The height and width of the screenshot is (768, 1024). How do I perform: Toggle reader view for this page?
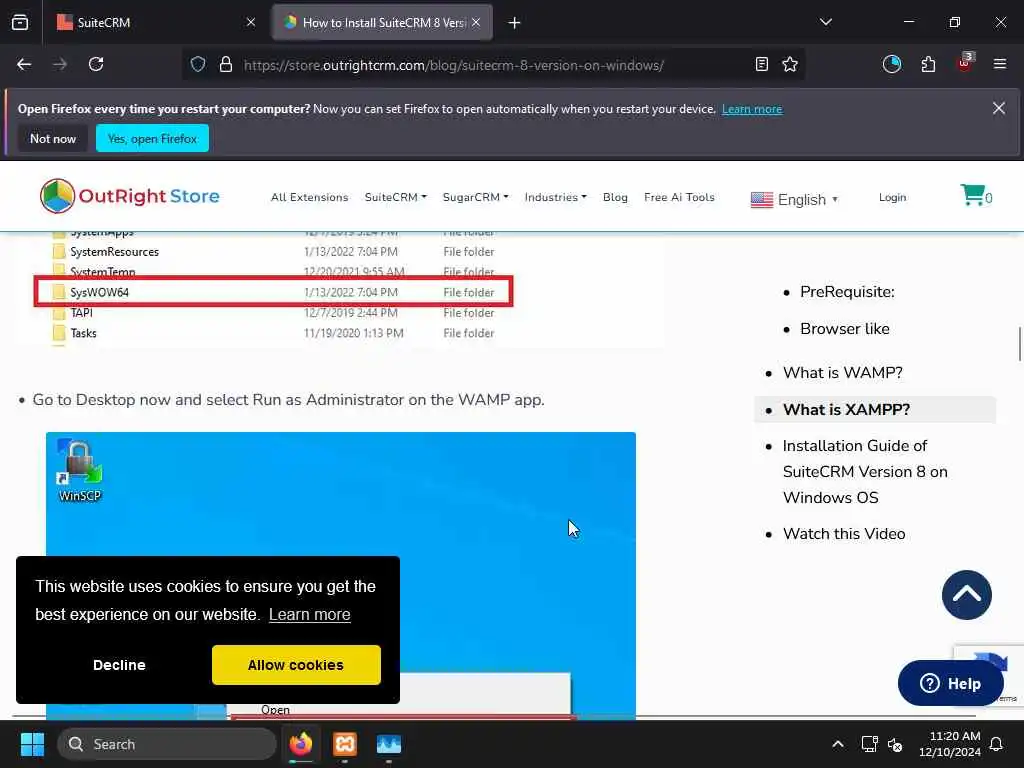tap(761, 64)
